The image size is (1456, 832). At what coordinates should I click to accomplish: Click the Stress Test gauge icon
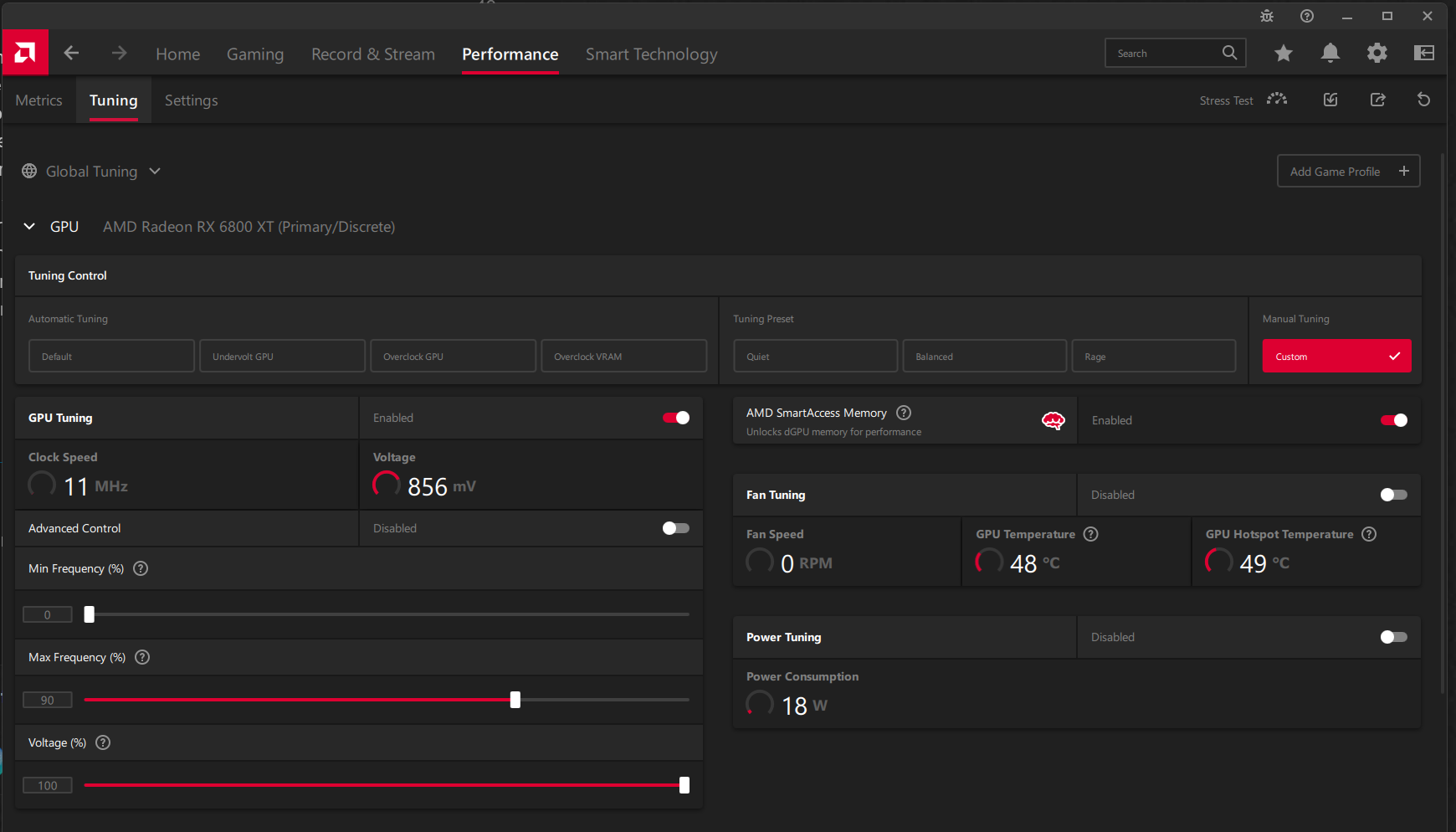point(1276,100)
